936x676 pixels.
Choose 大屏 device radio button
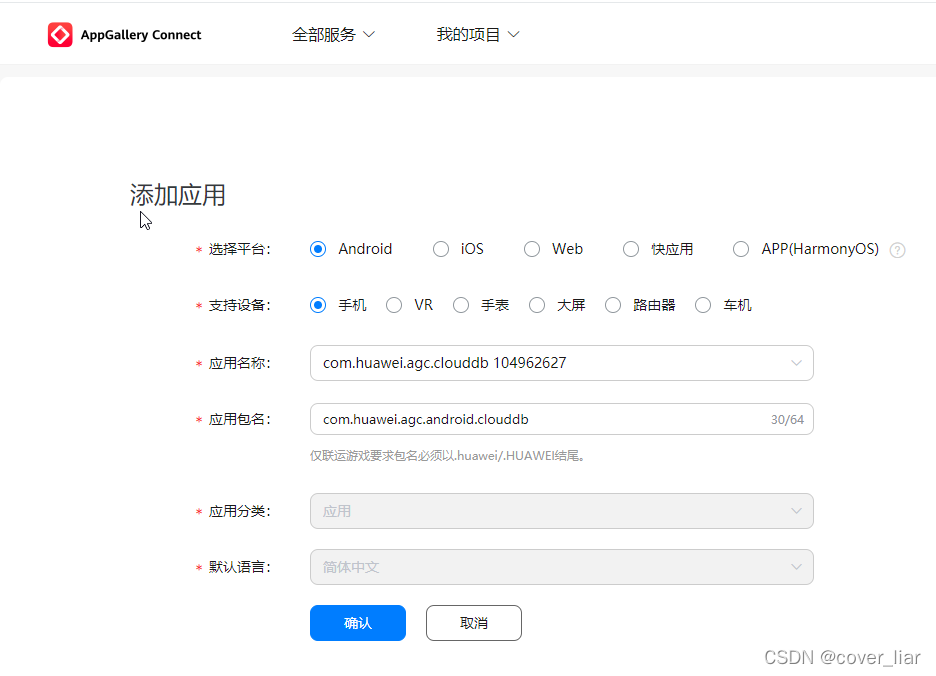click(537, 305)
